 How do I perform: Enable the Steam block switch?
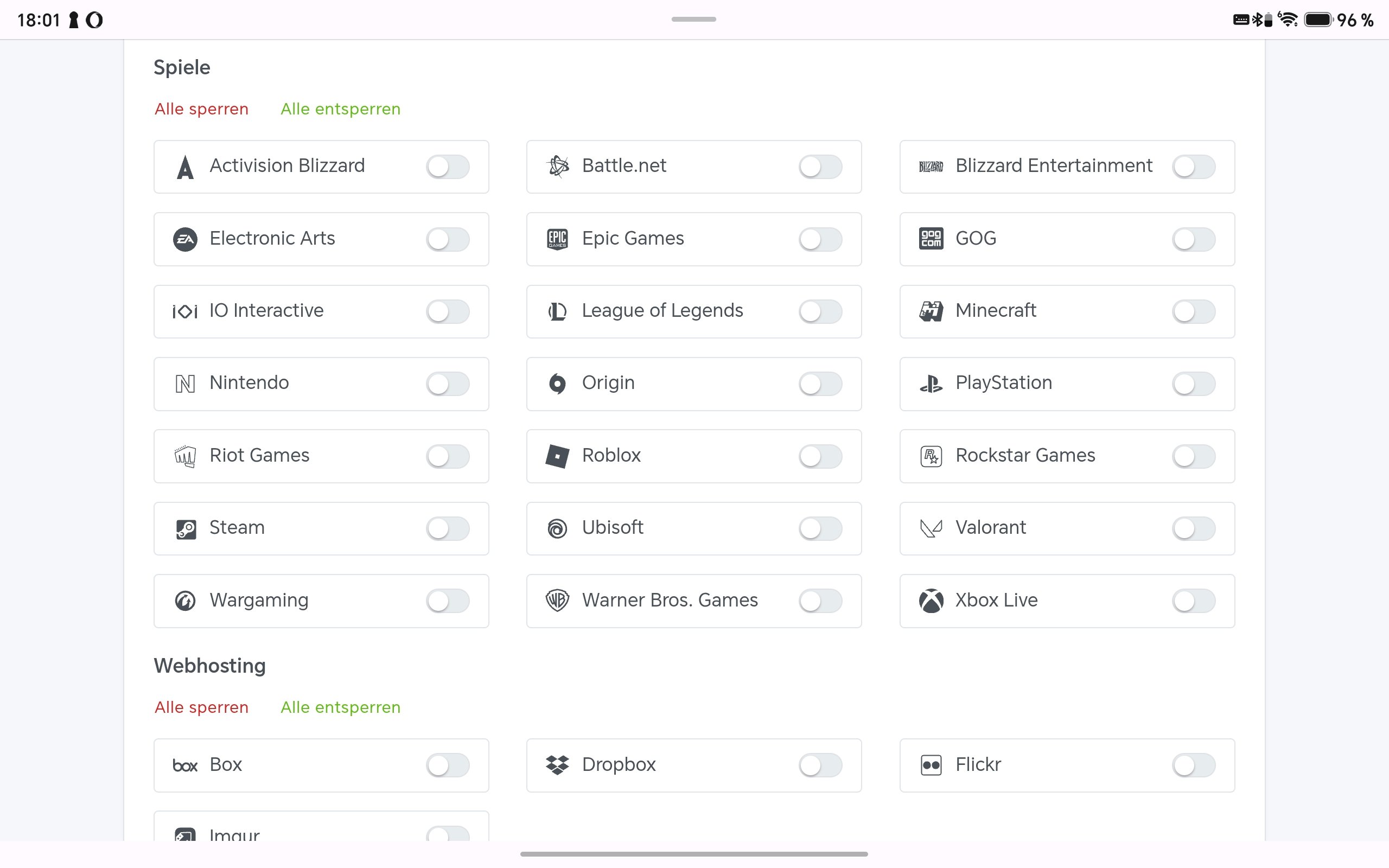coord(448,529)
